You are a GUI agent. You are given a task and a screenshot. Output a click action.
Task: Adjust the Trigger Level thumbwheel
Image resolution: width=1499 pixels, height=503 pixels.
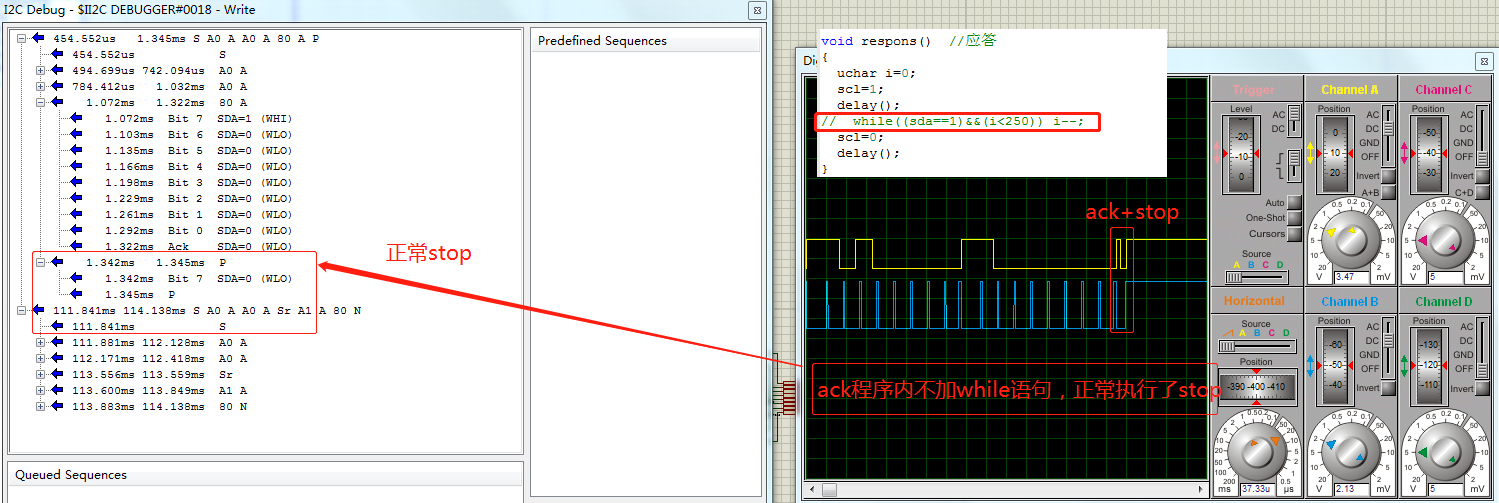pyautogui.click(x=1241, y=155)
